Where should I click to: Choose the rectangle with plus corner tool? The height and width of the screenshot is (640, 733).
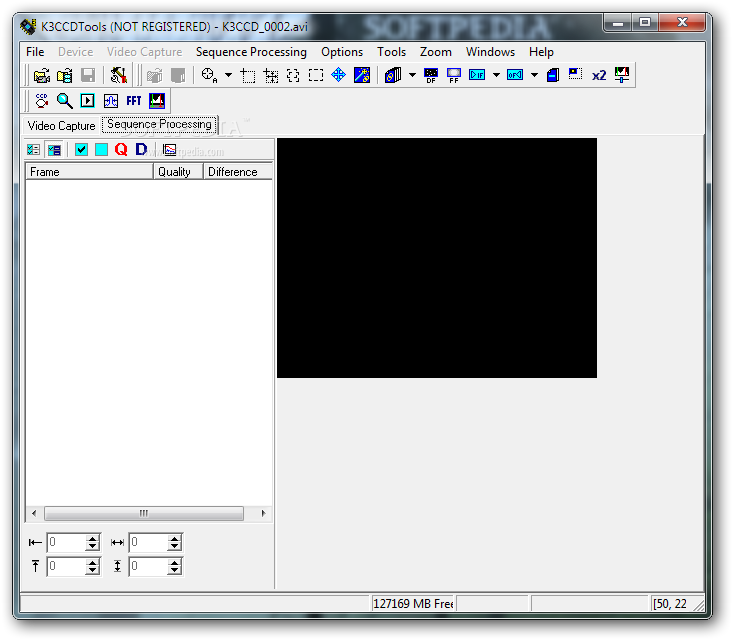[247, 75]
